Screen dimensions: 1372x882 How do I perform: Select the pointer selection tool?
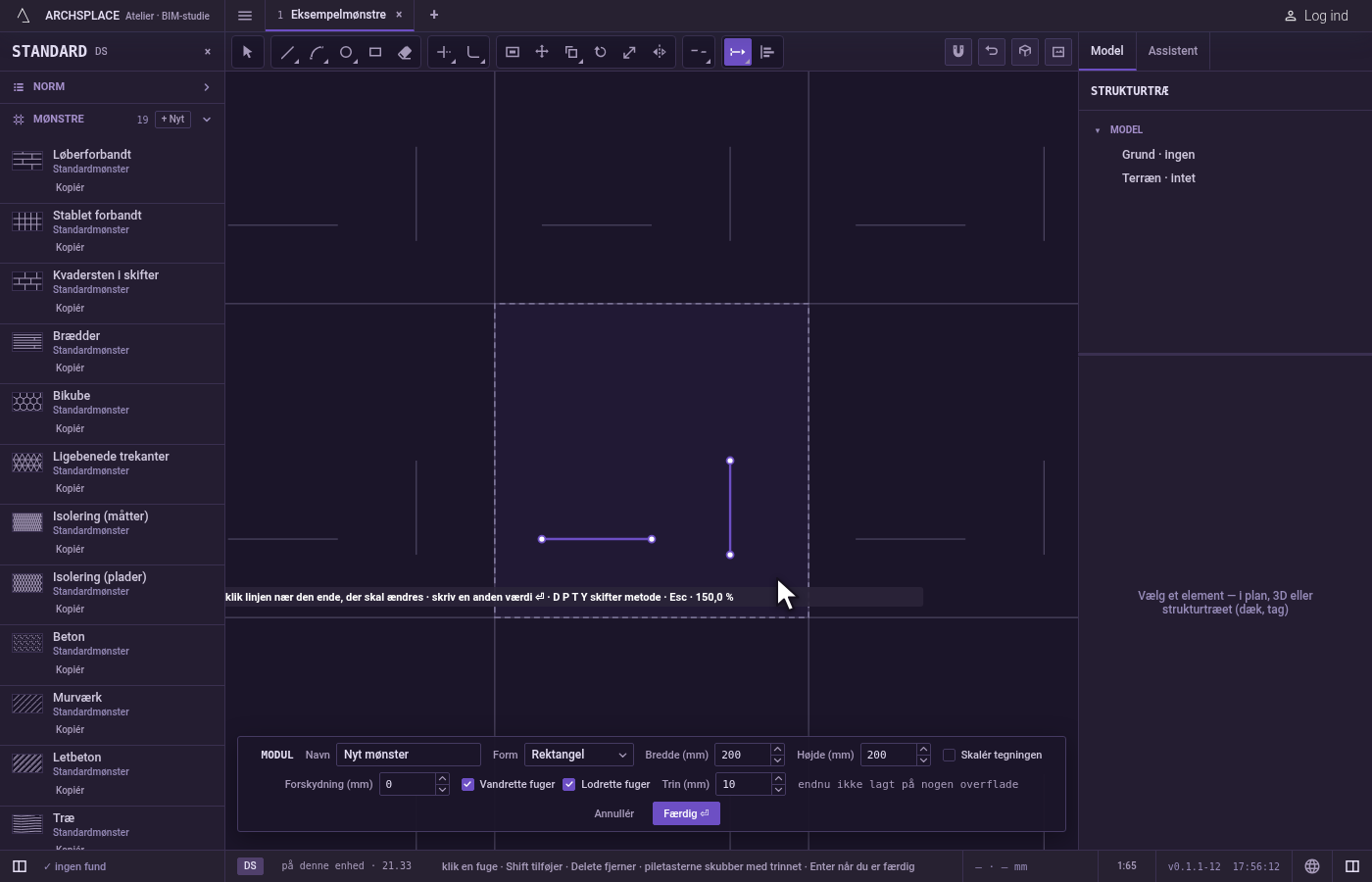click(247, 52)
